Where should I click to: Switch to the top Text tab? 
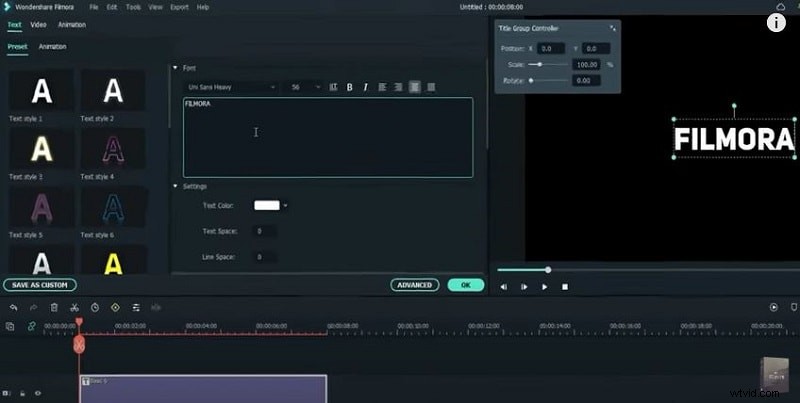coord(14,24)
